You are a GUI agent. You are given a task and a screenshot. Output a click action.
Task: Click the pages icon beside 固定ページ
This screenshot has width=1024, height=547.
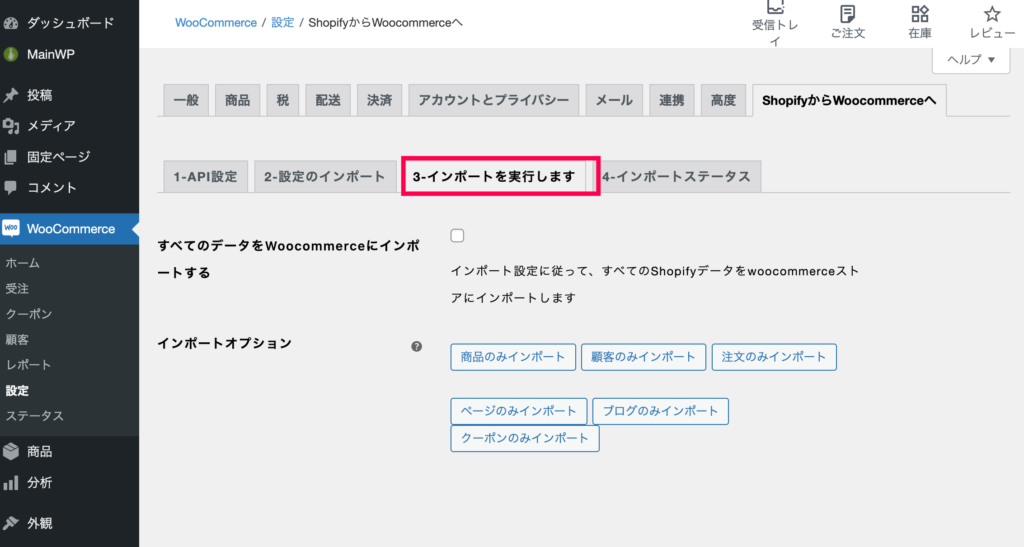pyautogui.click(x=10, y=157)
